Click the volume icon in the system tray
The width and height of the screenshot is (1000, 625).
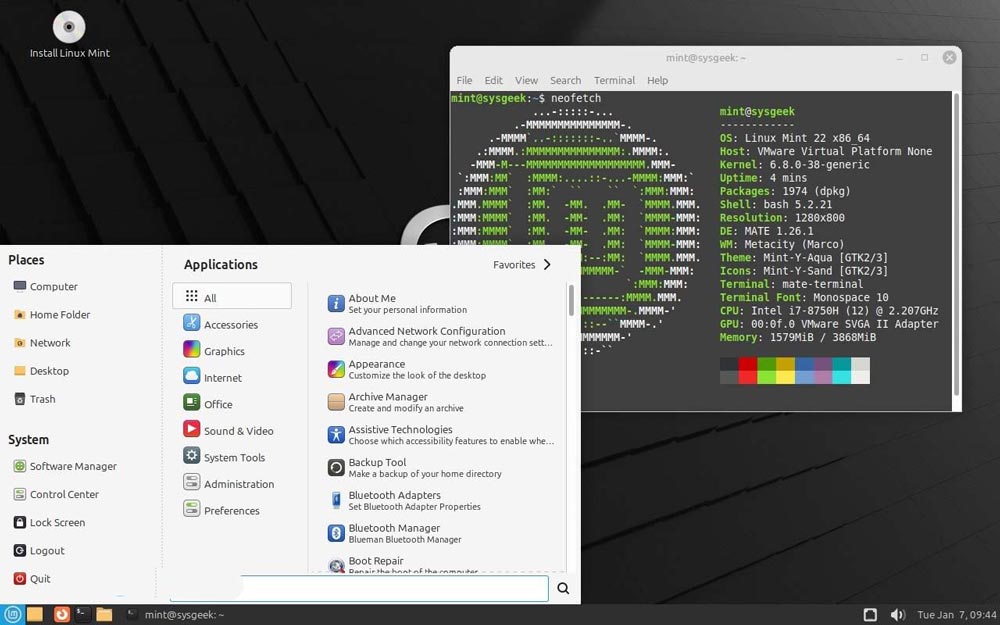click(x=897, y=613)
